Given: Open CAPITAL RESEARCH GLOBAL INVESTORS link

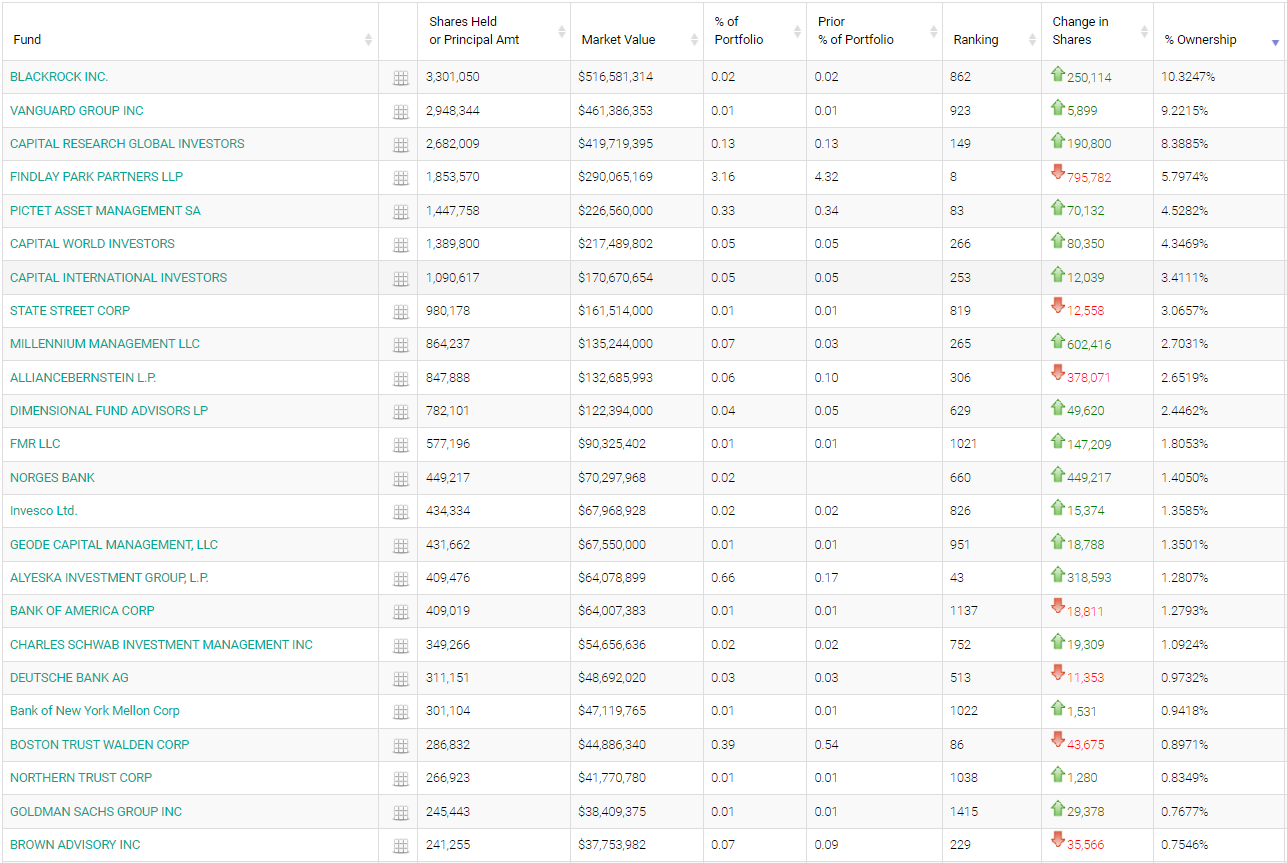Looking at the screenshot, I should coord(127,143).
